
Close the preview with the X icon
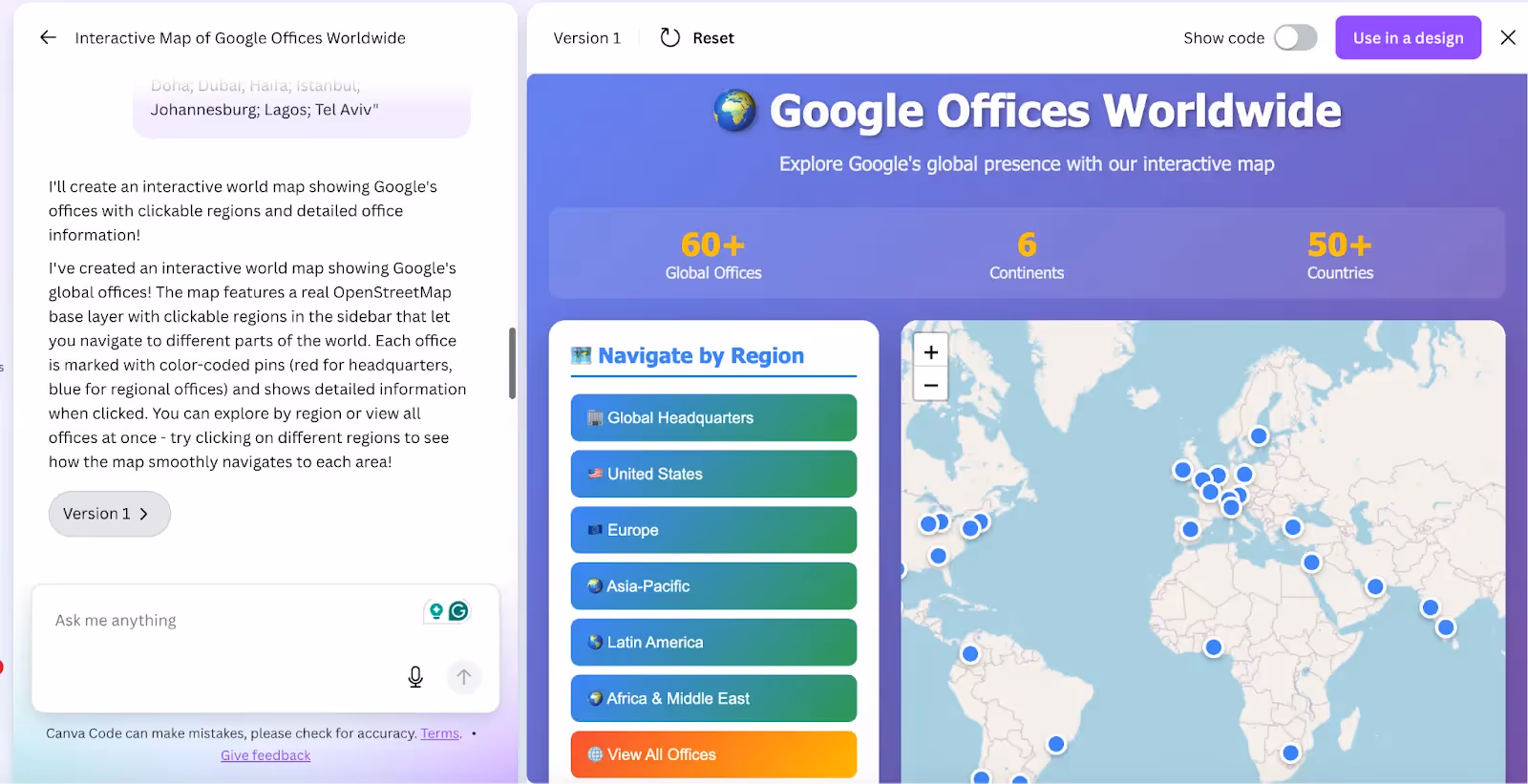1508,37
